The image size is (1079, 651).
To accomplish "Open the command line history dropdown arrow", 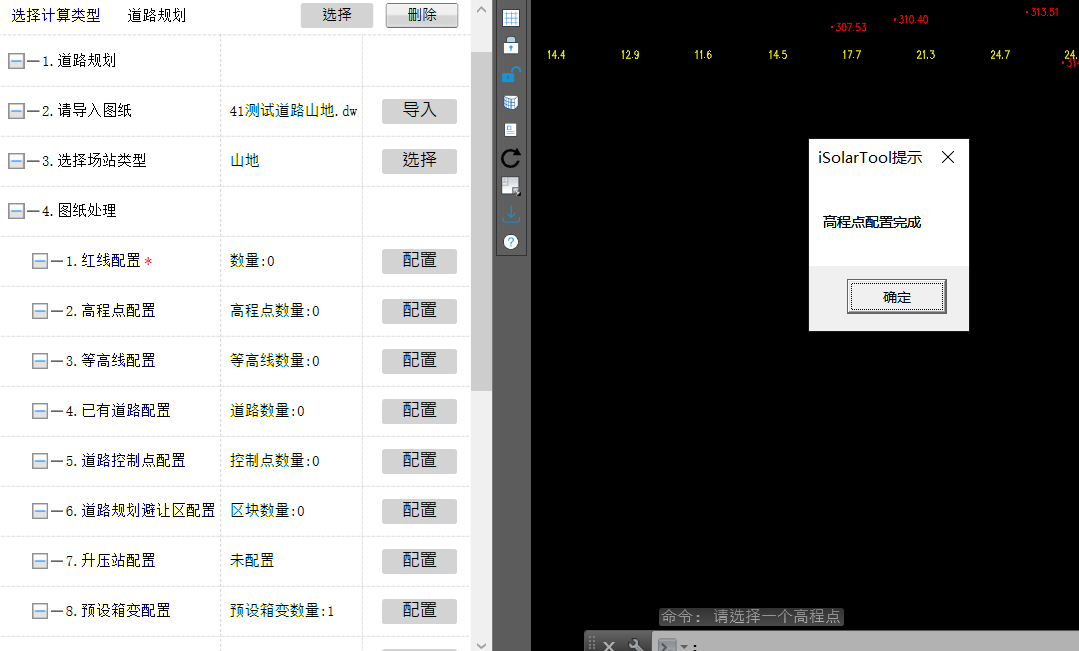I will click(685, 645).
